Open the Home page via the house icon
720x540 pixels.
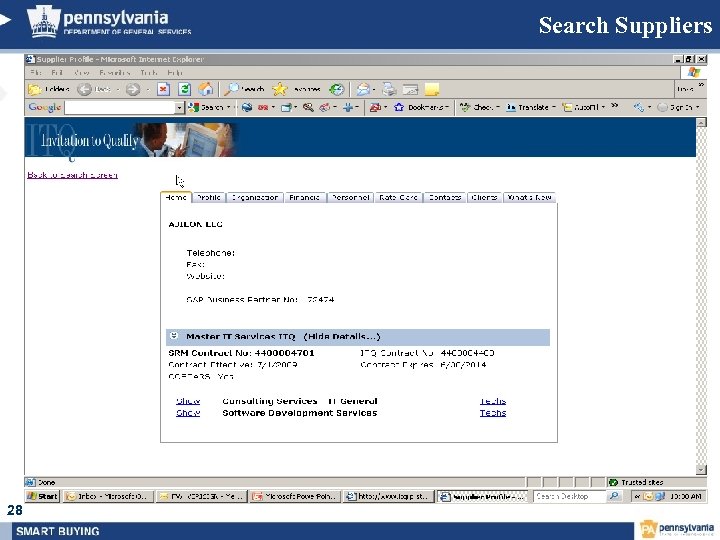pos(205,89)
